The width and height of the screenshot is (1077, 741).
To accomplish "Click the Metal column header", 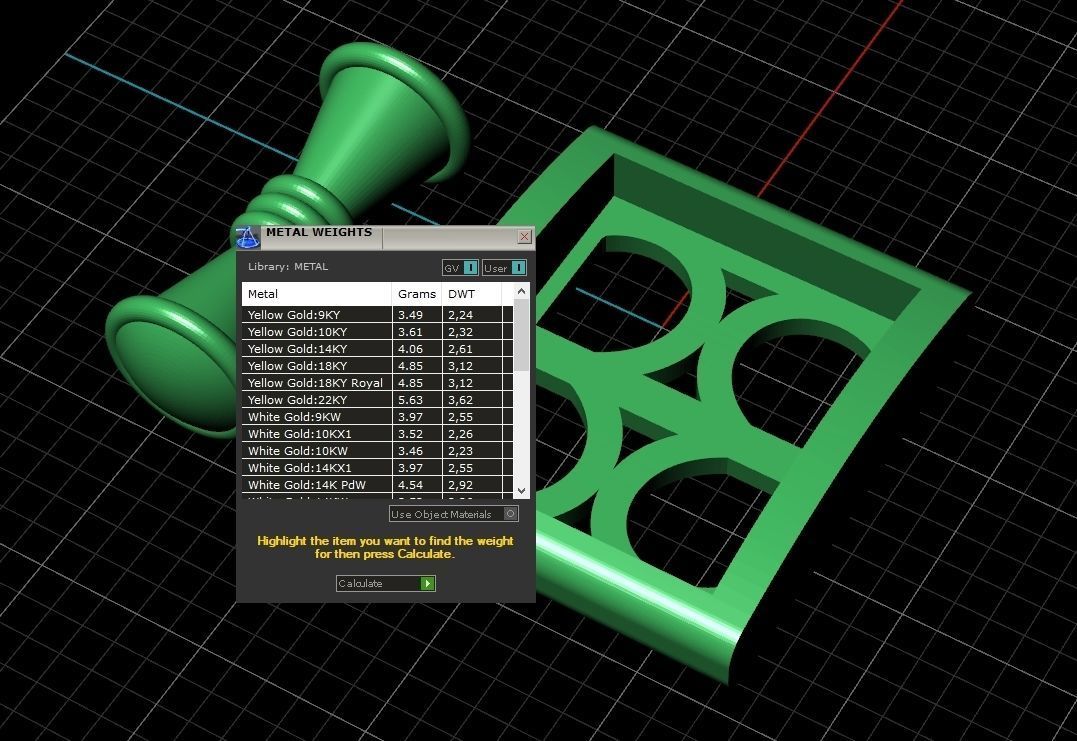I will [x=317, y=294].
